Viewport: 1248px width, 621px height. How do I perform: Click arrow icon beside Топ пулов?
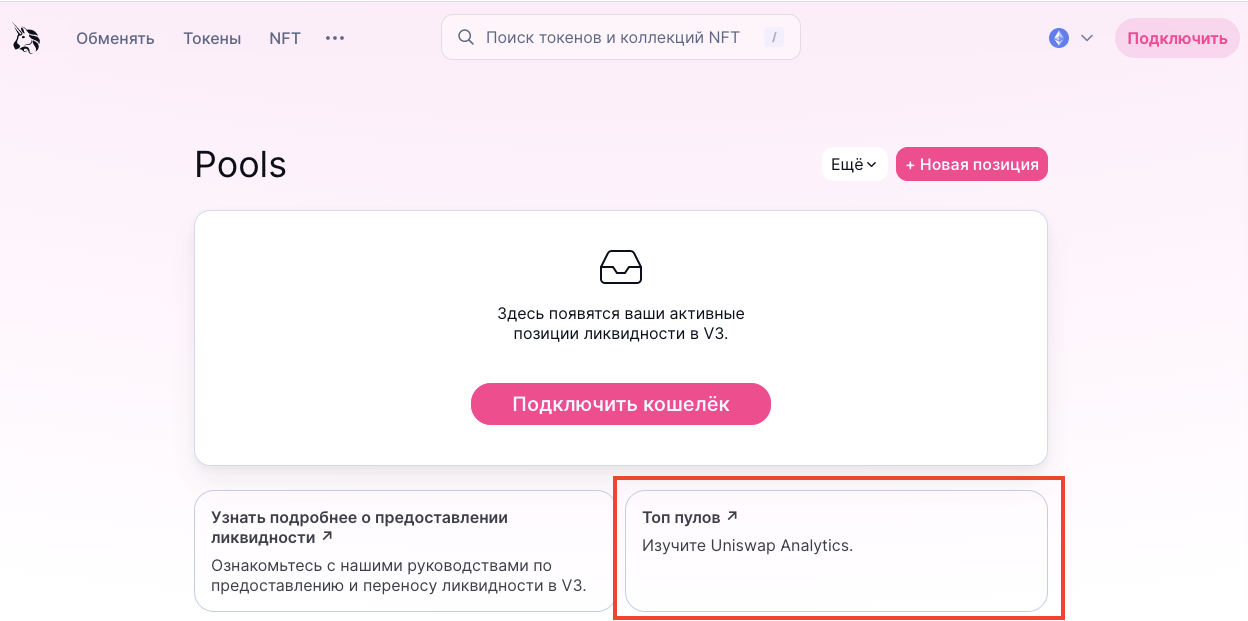732,516
